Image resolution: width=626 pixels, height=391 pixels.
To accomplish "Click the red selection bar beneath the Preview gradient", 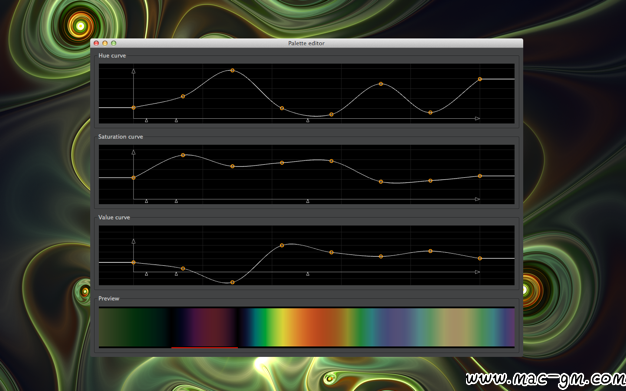I will coord(204,347).
